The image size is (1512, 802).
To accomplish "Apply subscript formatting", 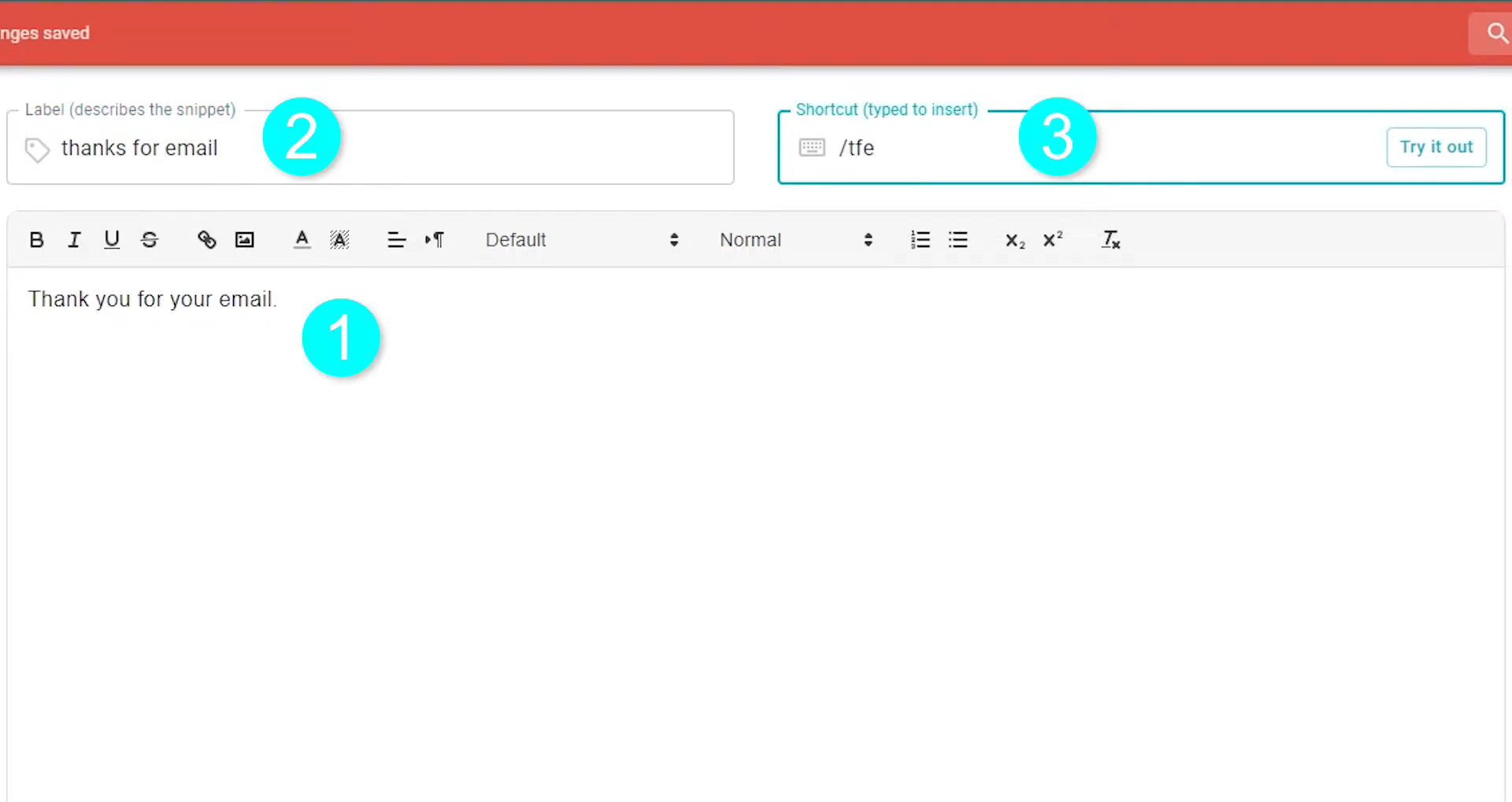I will click(x=1015, y=240).
